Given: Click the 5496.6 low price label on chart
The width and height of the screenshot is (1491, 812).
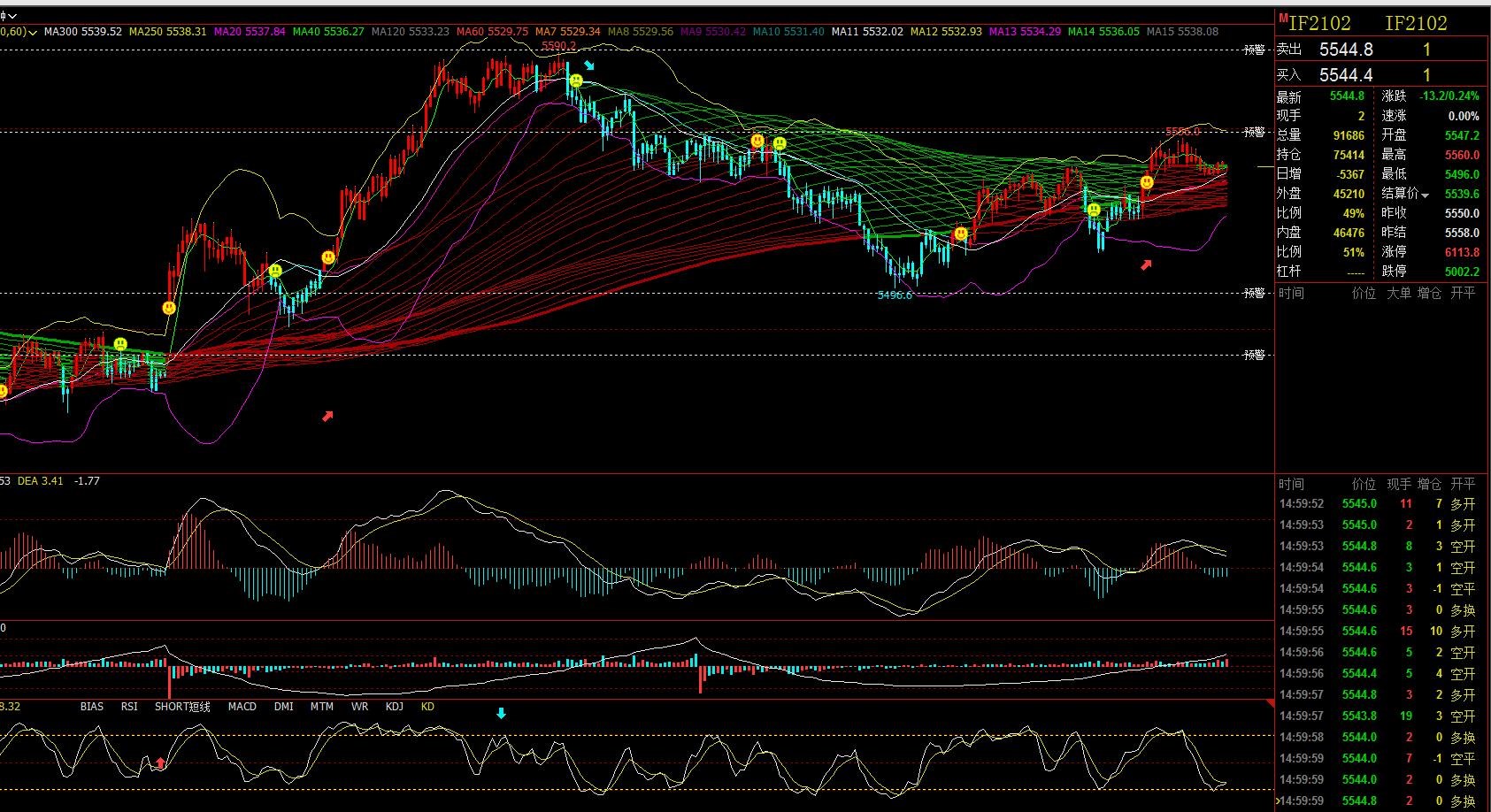Looking at the screenshot, I should [895, 295].
